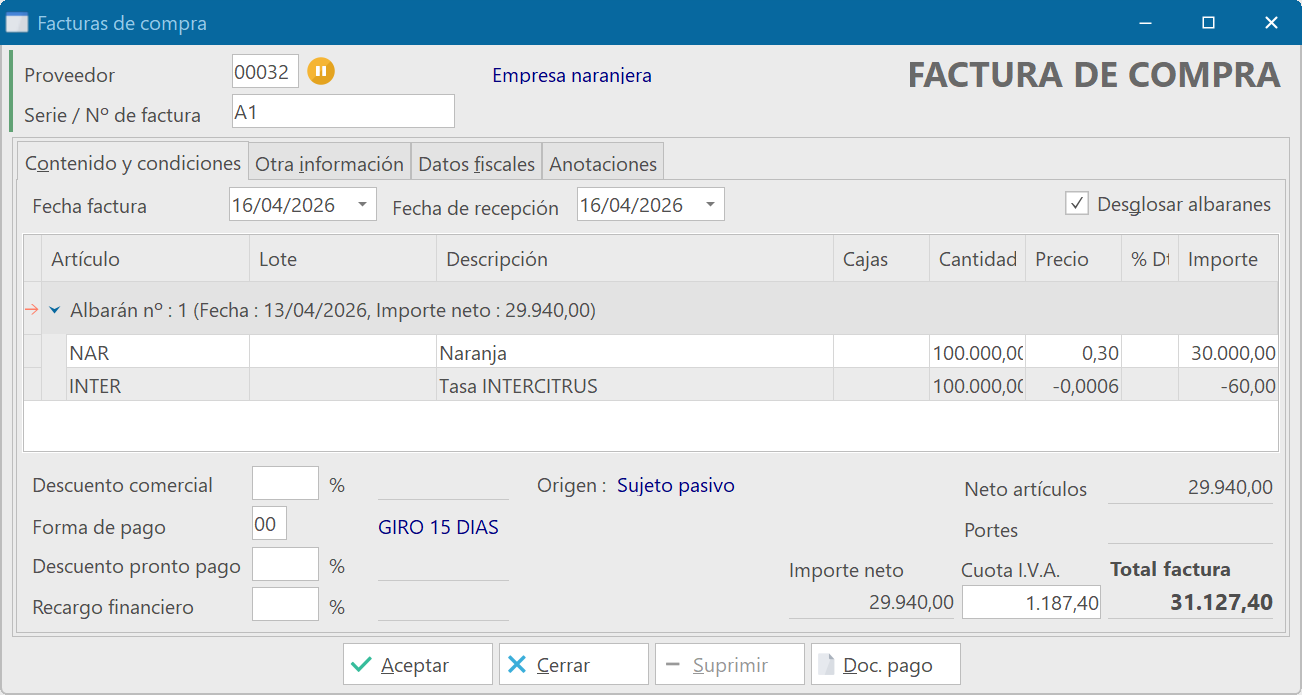Open the Fecha factura date dropdown
This screenshot has height=695, width=1302.
pyautogui.click(x=362, y=205)
